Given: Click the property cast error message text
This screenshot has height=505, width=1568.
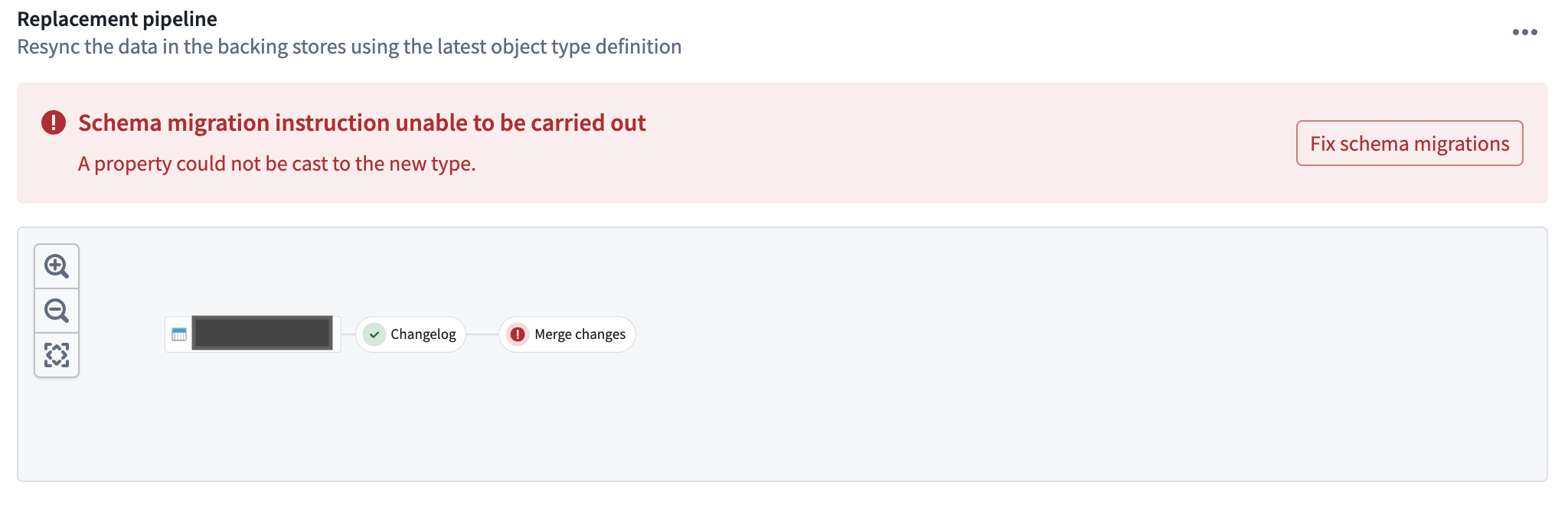Looking at the screenshot, I should click(x=276, y=164).
